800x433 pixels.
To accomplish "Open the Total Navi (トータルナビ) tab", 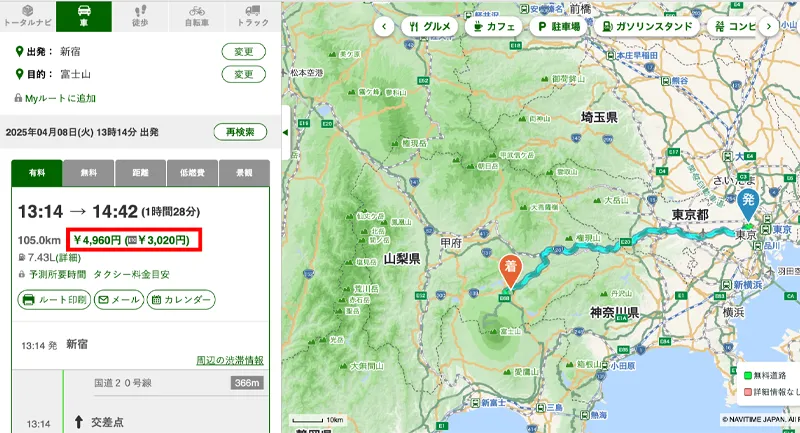I will 28,16.
